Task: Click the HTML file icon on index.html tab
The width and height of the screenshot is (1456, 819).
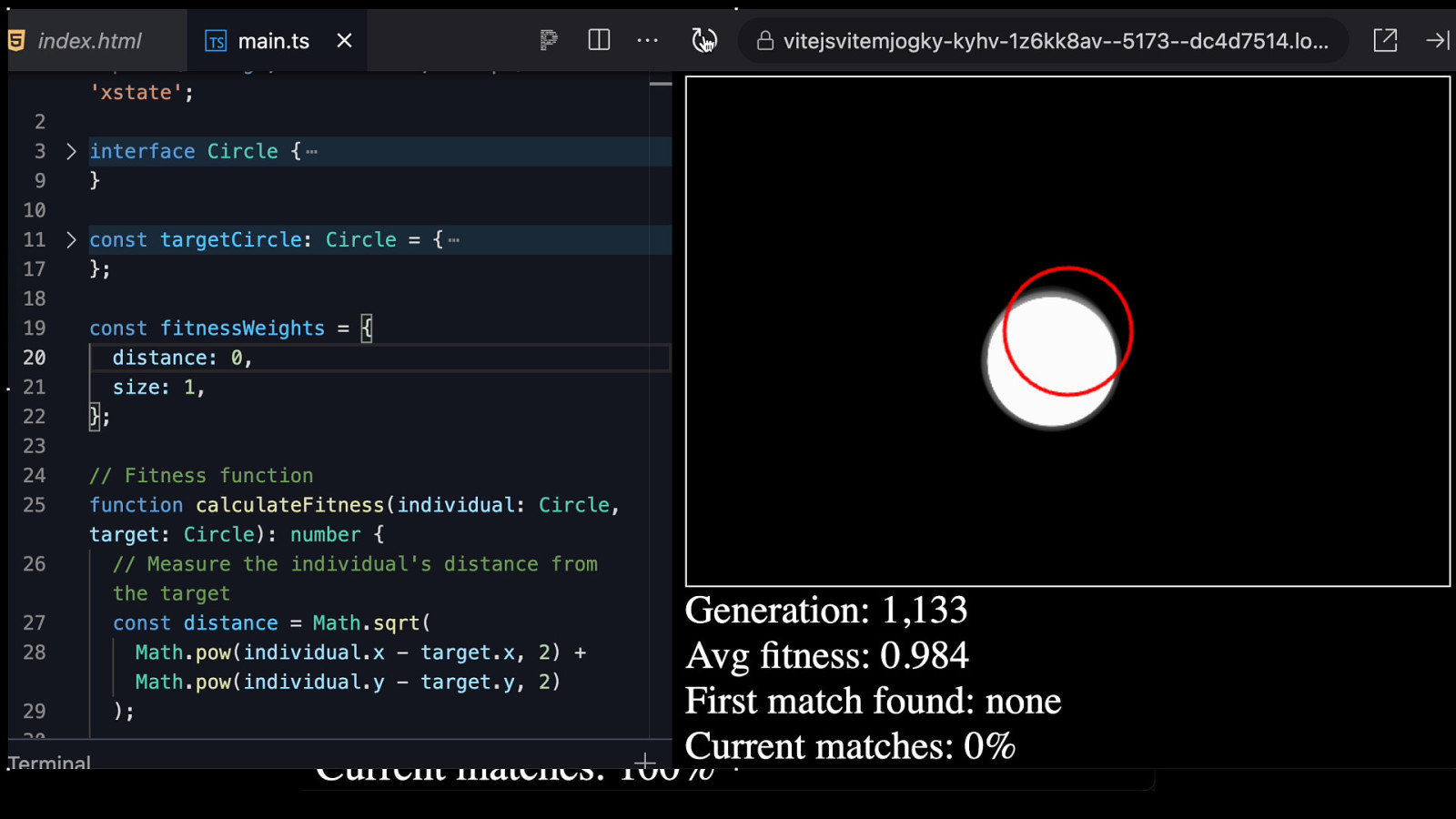Action: pos(16,41)
